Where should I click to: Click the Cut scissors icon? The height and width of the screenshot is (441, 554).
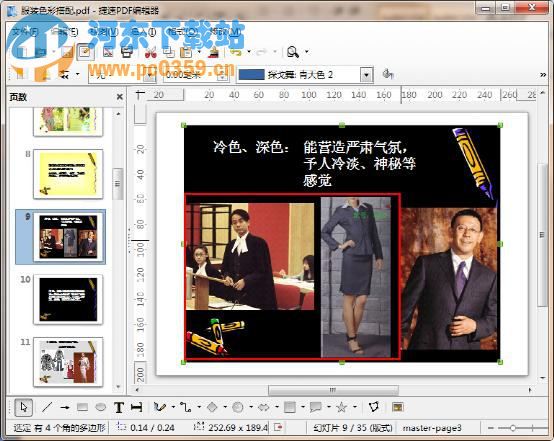pyautogui.click(x=151, y=52)
